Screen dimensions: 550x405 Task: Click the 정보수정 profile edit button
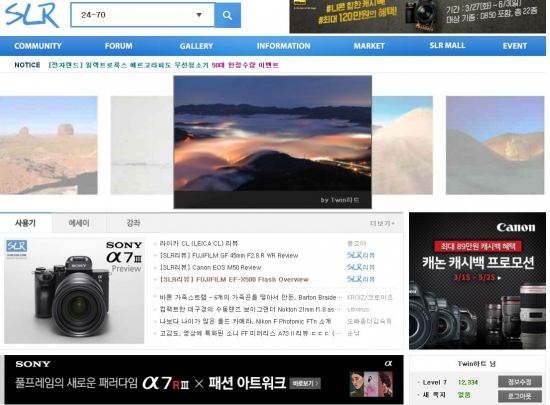pyautogui.click(x=520, y=382)
